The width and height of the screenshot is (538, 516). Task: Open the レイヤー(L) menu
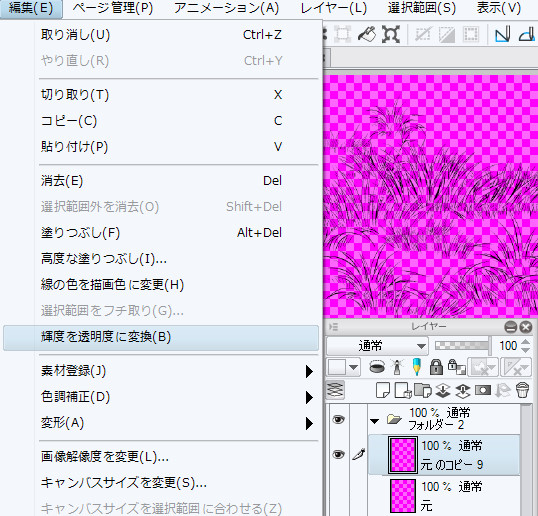click(x=334, y=8)
